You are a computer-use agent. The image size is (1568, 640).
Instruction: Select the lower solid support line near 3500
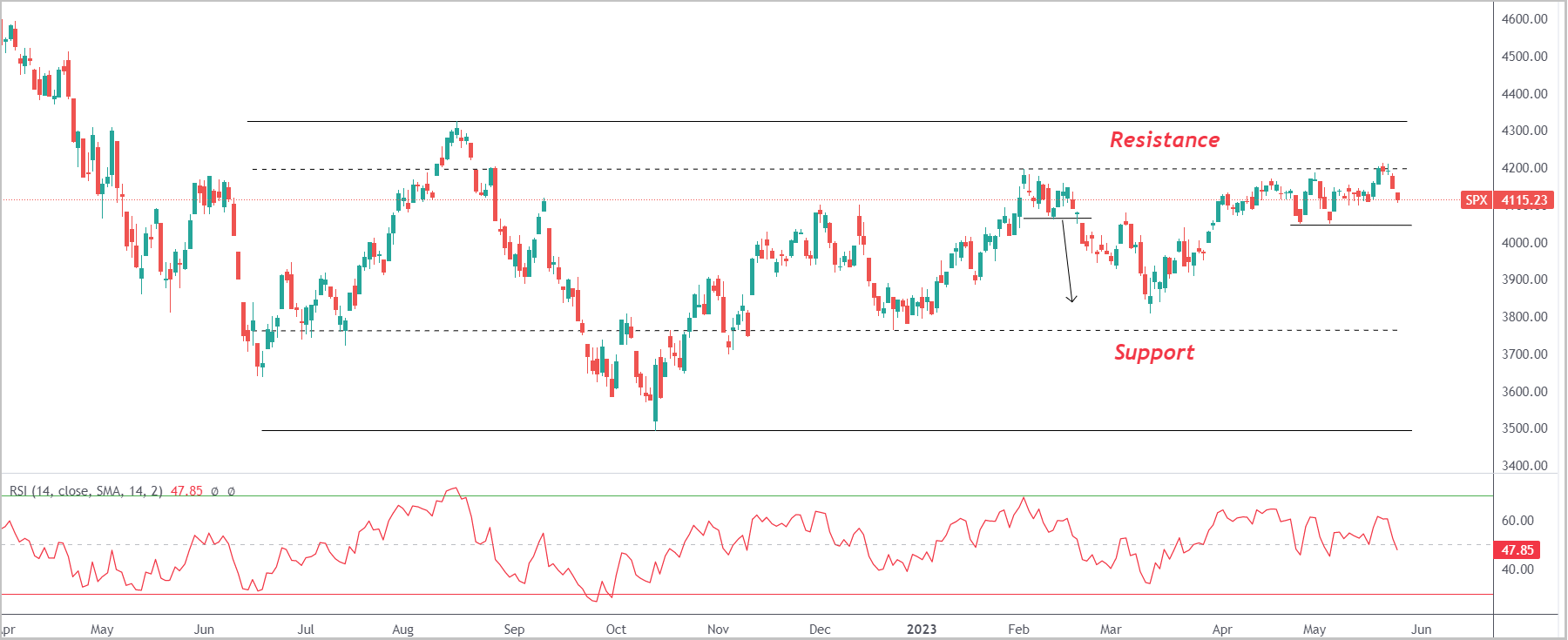pos(836,430)
